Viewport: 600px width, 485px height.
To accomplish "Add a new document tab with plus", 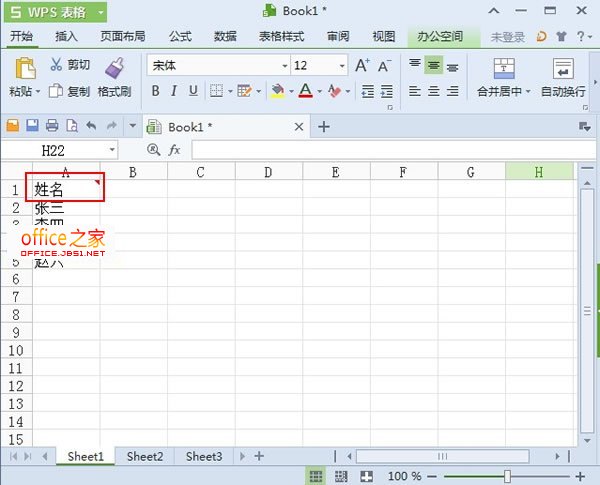I will (x=324, y=126).
